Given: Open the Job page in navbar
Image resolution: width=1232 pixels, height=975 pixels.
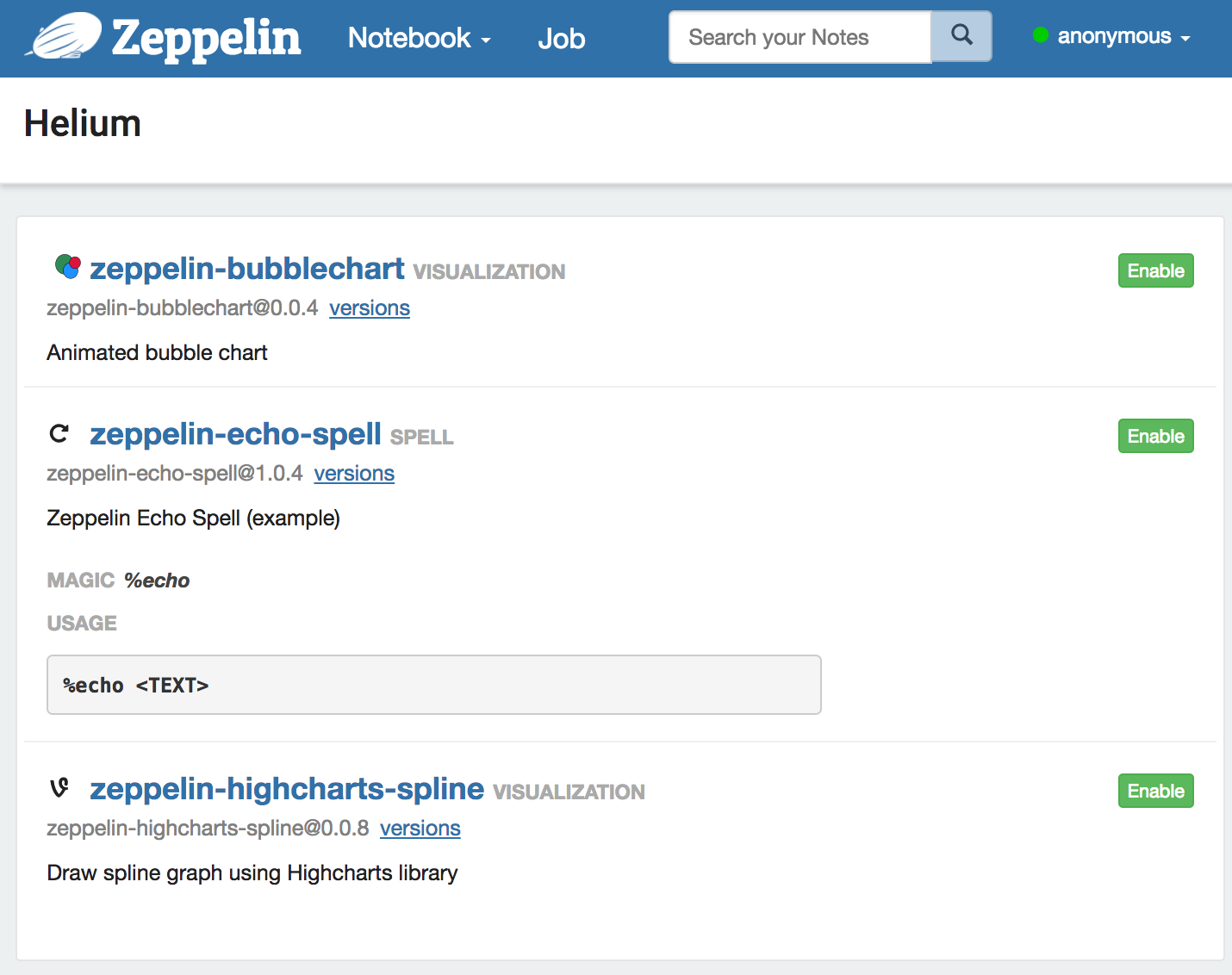Looking at the screenshot, I should point(561,39).
